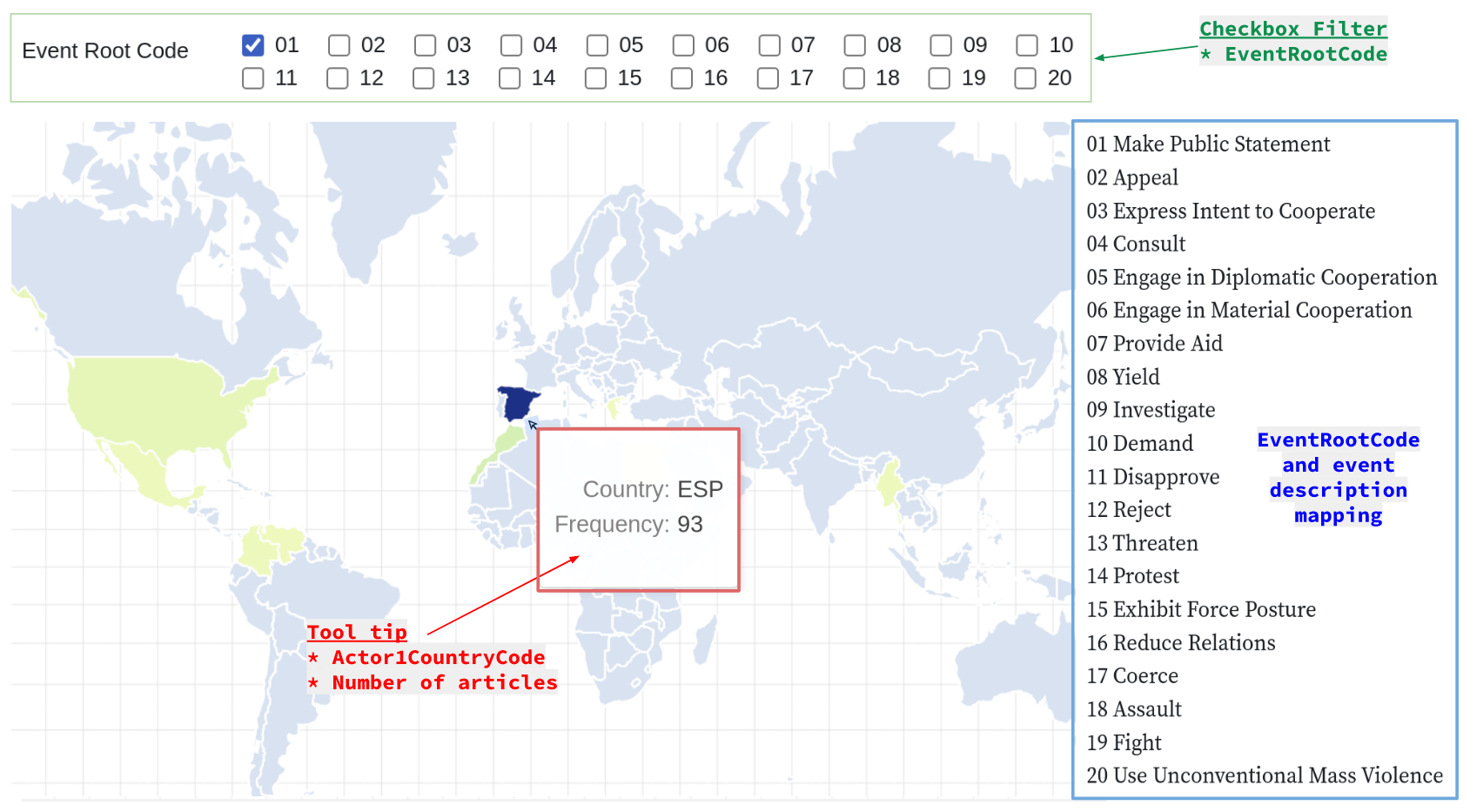Check the 20 filter checkbox

pos(1026,78)
